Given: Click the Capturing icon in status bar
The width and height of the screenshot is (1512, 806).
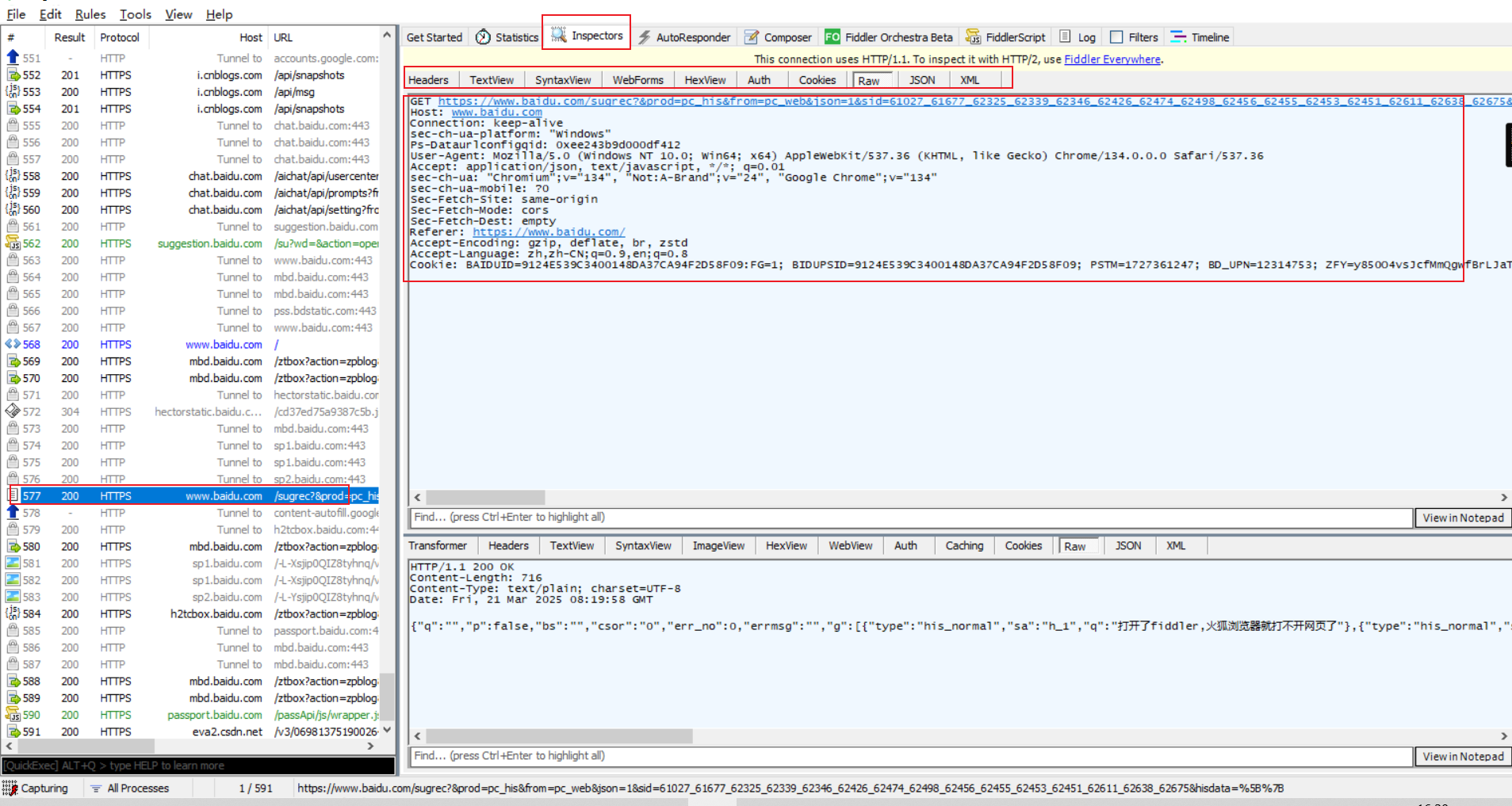Looking at the screenshot, I should 10,788.
